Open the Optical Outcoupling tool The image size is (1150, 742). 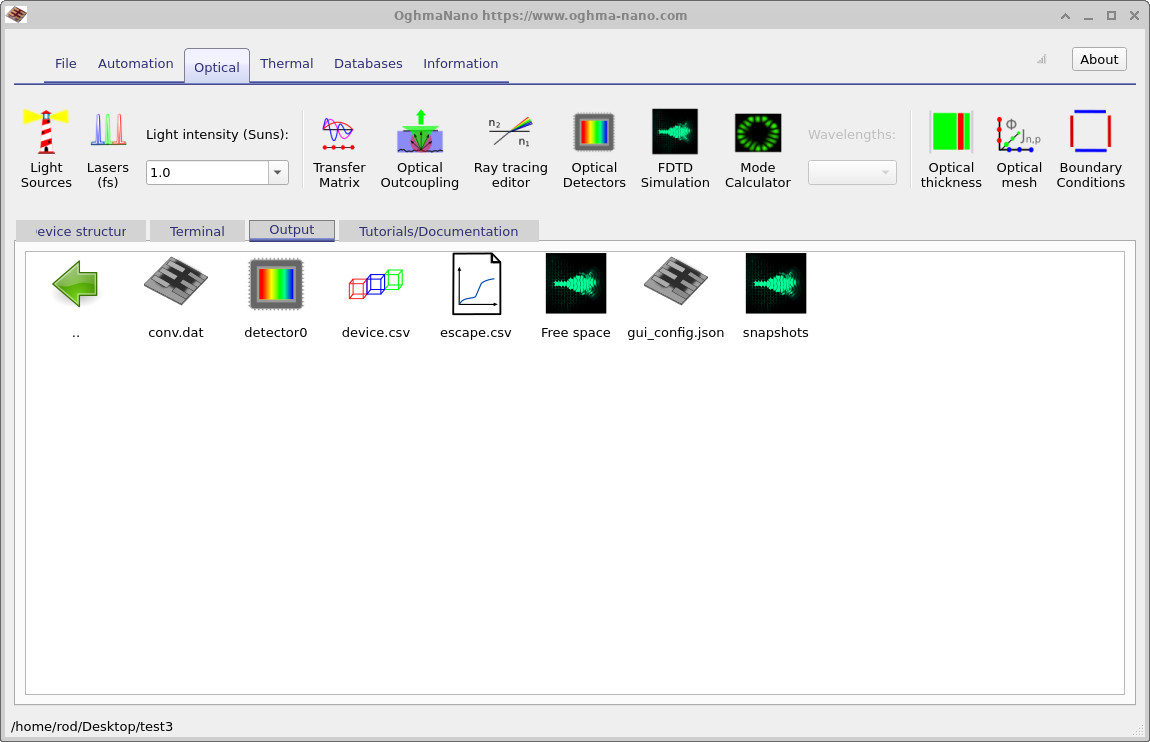click(x=420, y=148)
